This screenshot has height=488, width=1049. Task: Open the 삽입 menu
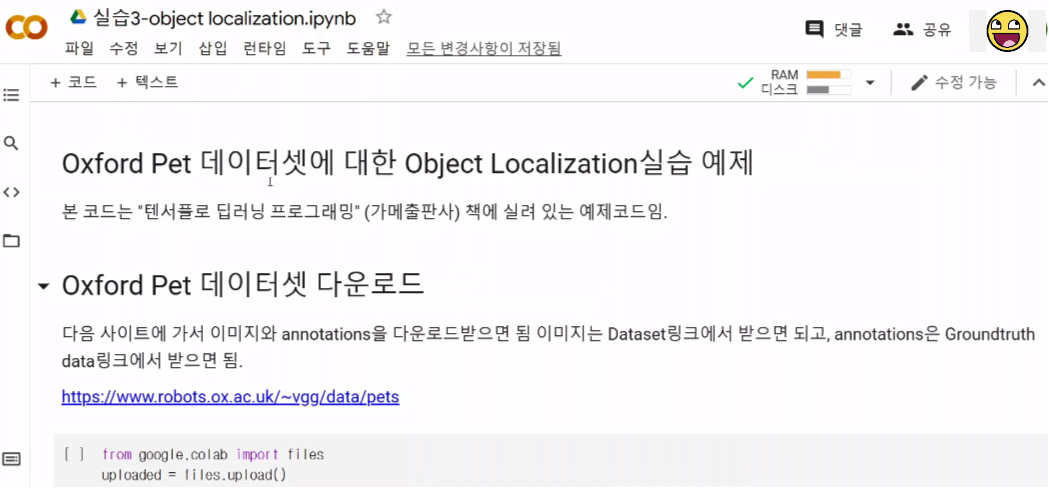point(213,48)
